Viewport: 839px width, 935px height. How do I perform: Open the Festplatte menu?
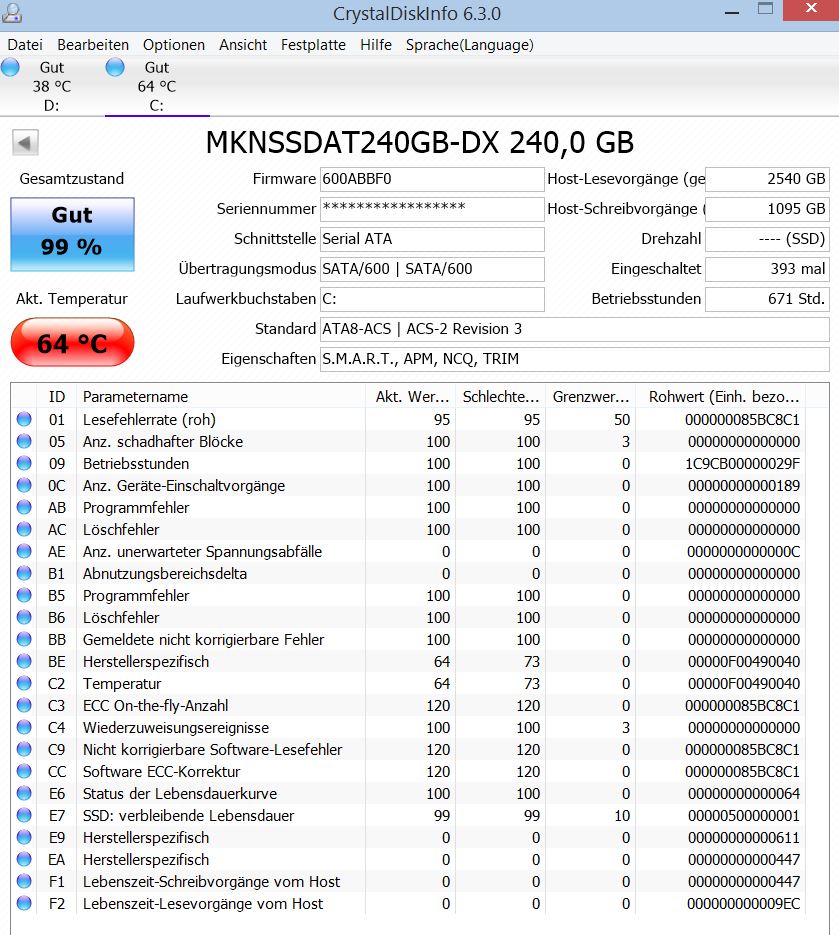point(313,45)
